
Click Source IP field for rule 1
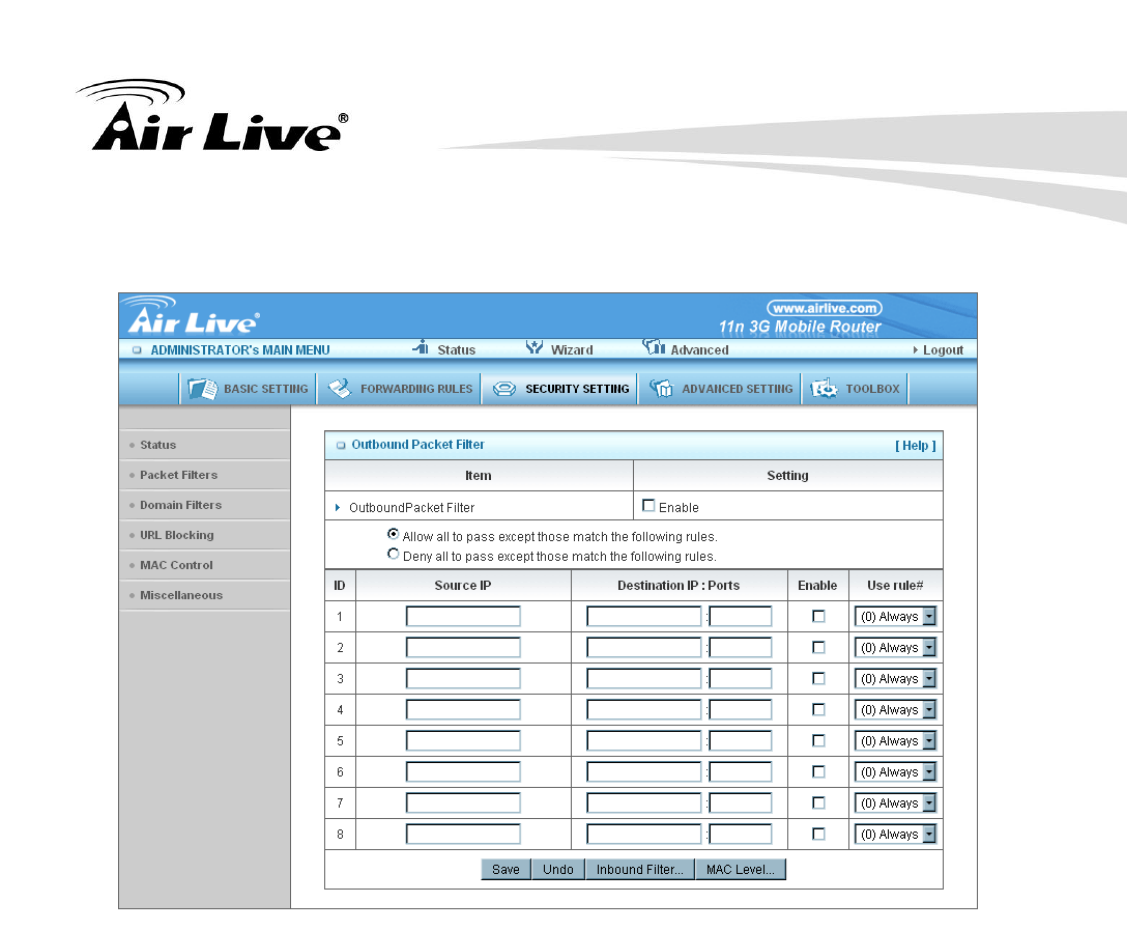(x=463, y=617)
